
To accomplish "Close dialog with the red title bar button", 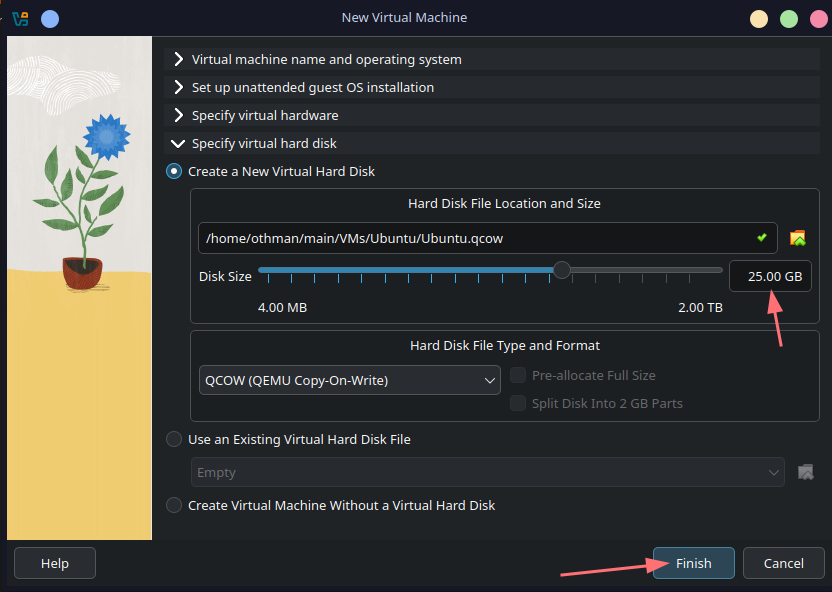I will [x=816, y=18].
